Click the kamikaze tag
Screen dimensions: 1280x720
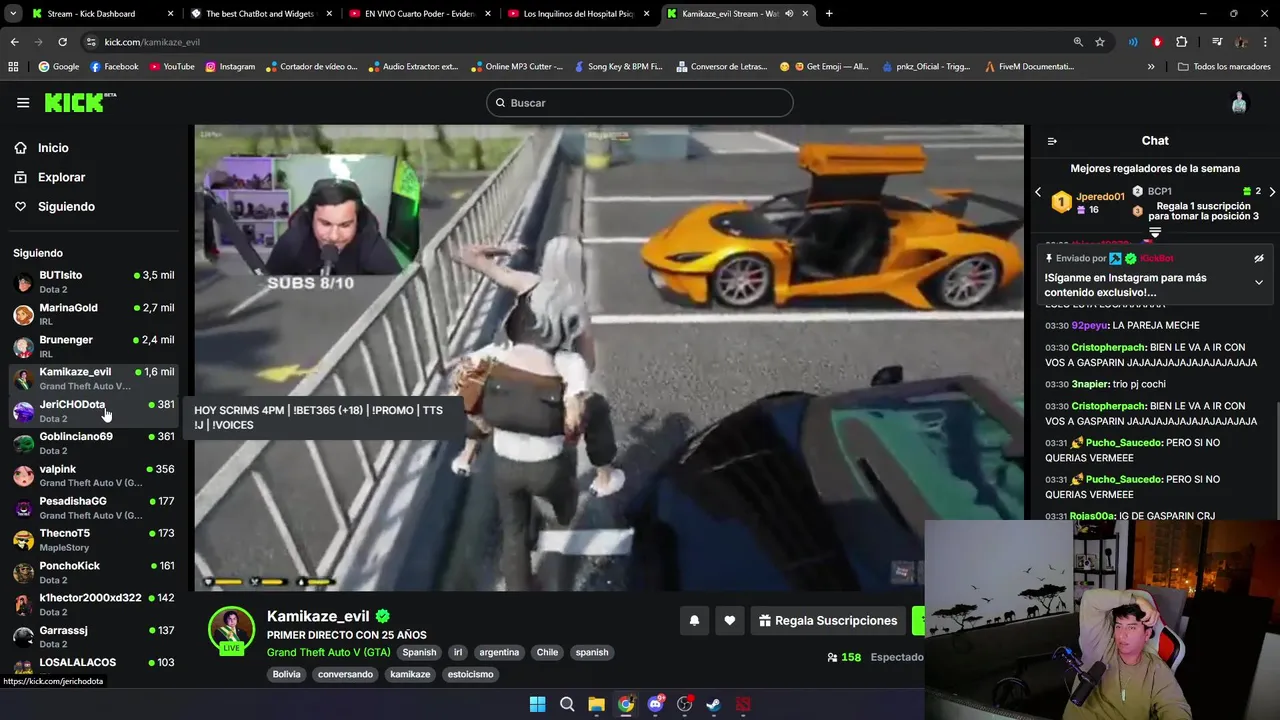click(x=410, y=674)
